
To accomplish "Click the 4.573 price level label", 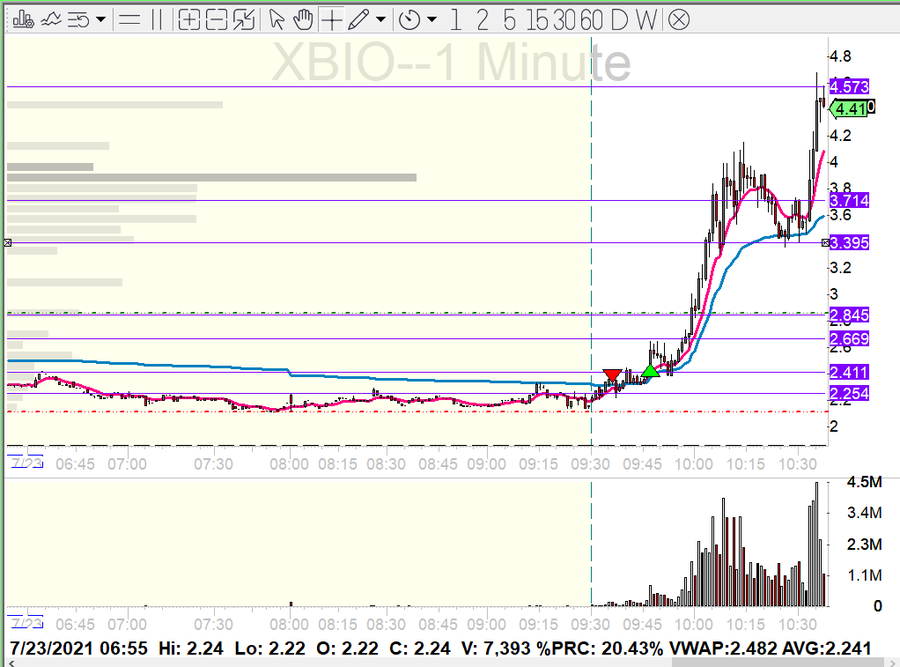I will coord(849,87).
